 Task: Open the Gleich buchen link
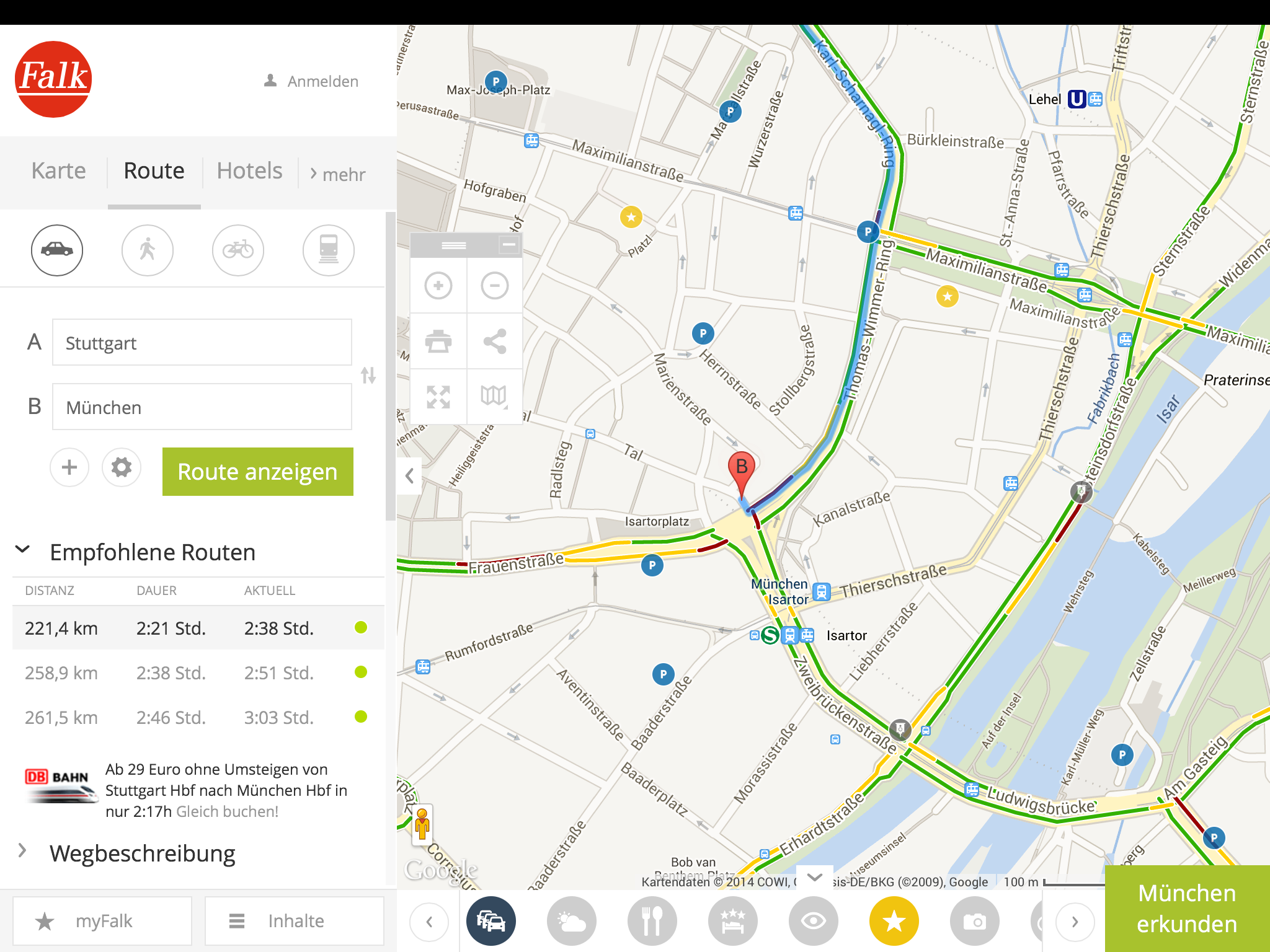(x=227, y=811)
